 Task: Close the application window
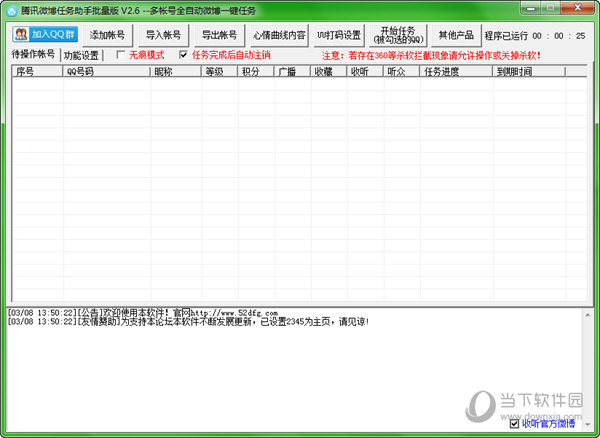(x=578, y=8)
